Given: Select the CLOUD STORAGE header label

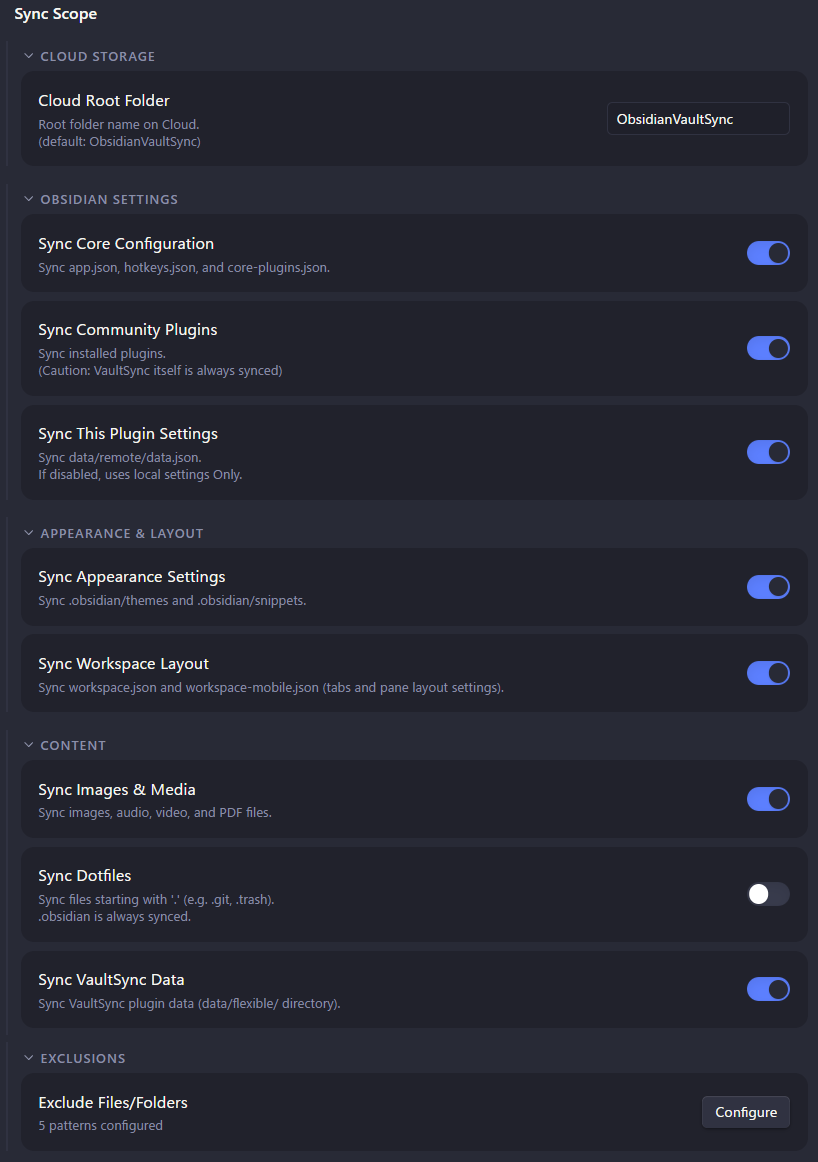Looking at the screenshot, I should (97, 56).
